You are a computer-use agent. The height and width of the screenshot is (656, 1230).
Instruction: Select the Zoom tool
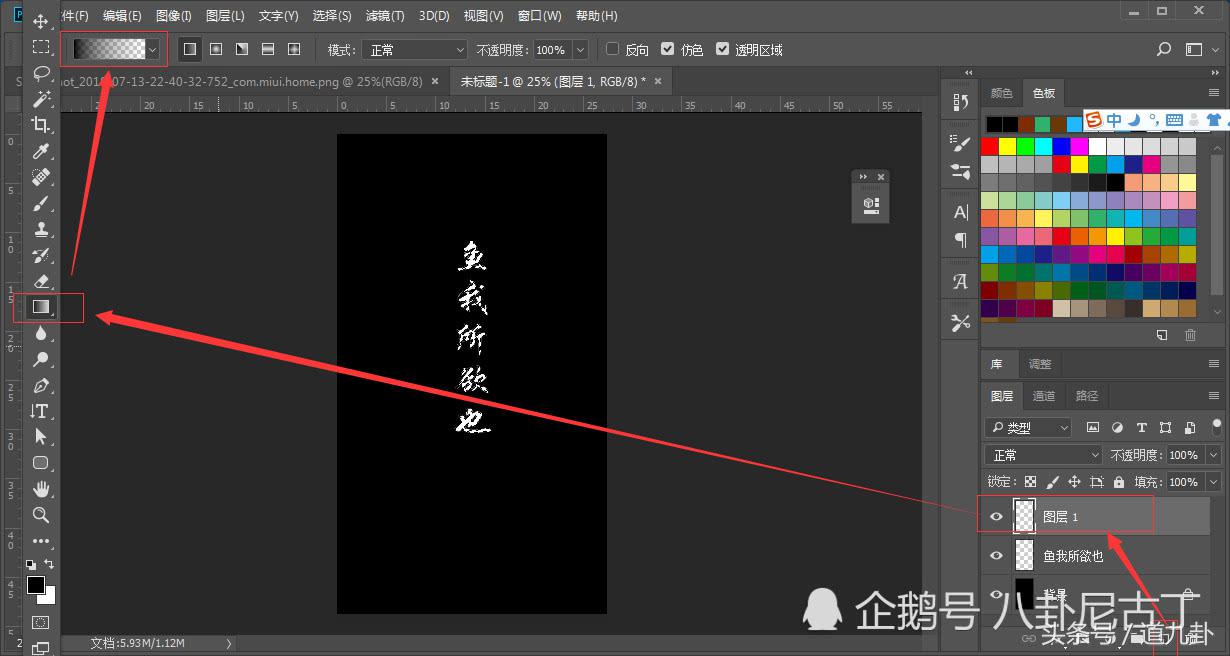tap(41, 515)
